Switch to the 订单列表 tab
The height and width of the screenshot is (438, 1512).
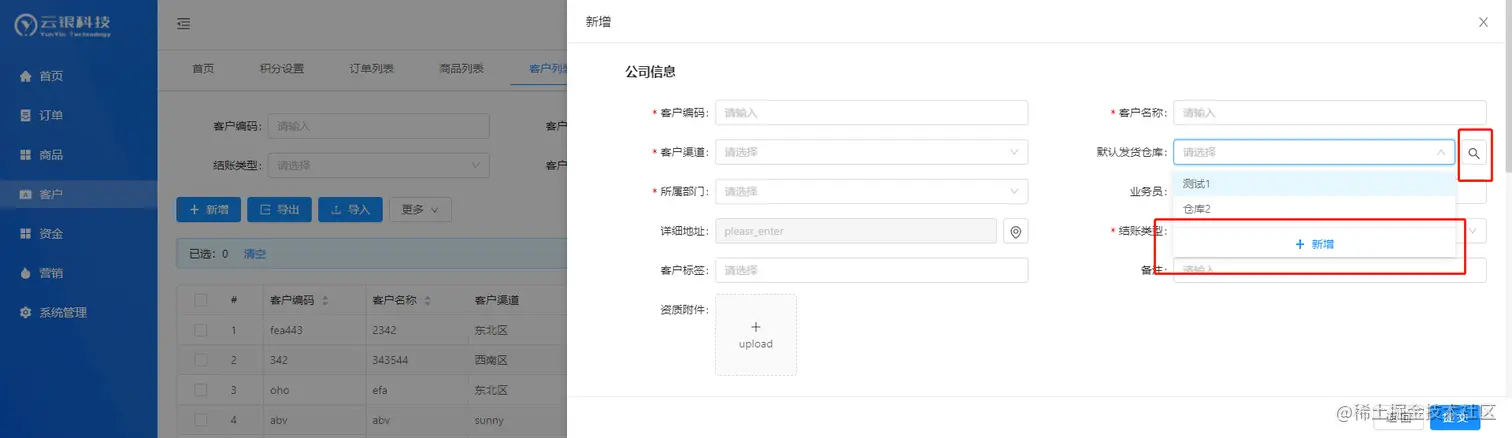tap(371, 69)
